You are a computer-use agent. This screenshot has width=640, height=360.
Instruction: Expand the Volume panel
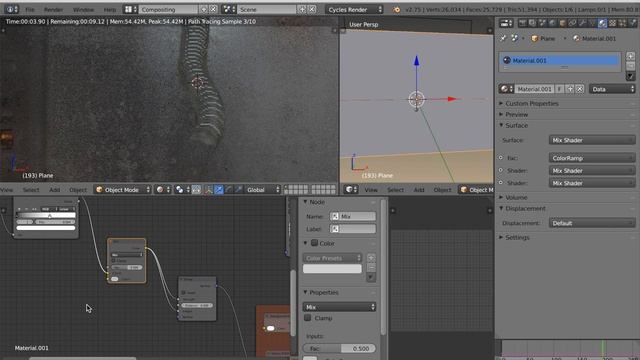point(516,198)
